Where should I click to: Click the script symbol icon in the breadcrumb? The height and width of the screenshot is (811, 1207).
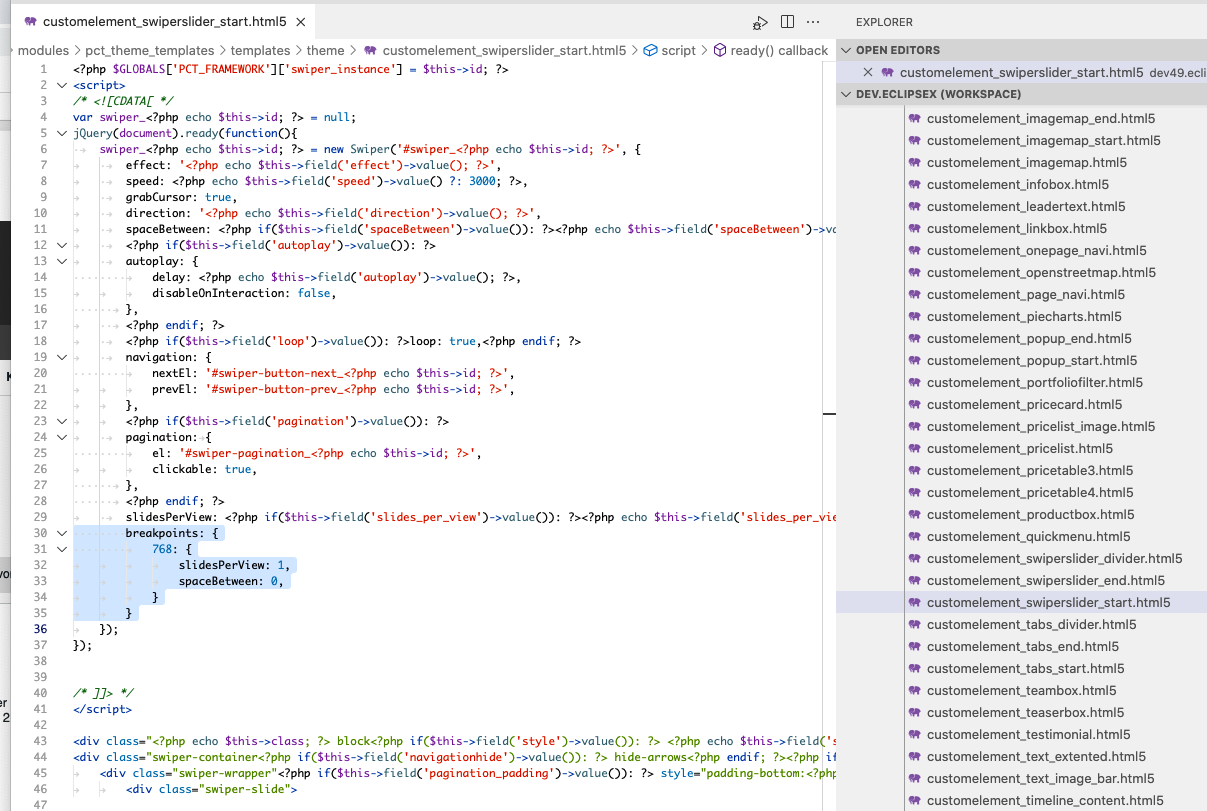click(650, 50)
